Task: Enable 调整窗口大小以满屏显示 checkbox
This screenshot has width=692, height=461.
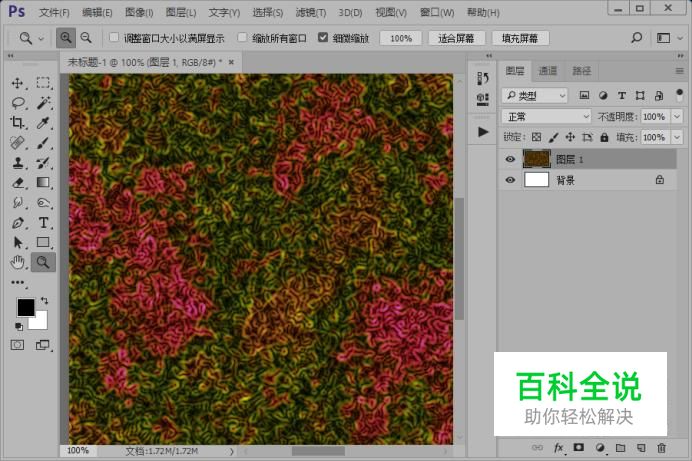Action: point(113,37)
